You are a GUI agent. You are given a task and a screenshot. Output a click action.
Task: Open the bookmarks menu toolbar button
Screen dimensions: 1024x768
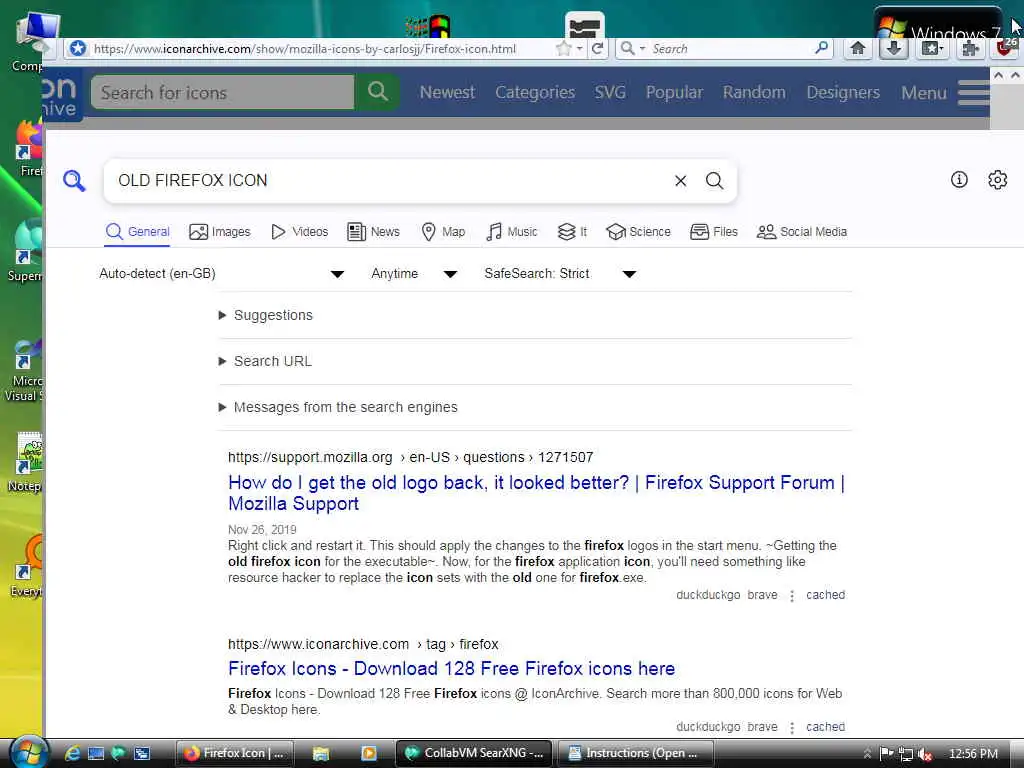point(932,48)
